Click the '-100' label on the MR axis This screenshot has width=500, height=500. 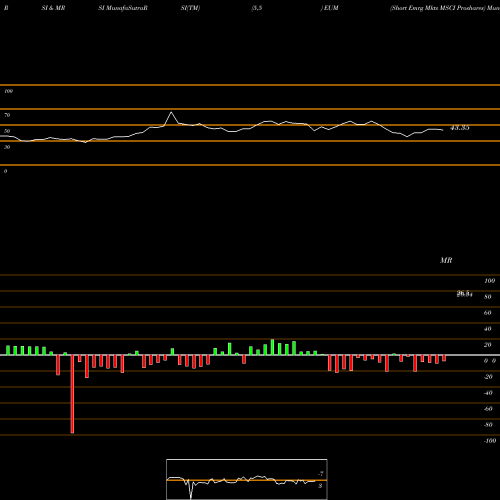pos(490,441)
